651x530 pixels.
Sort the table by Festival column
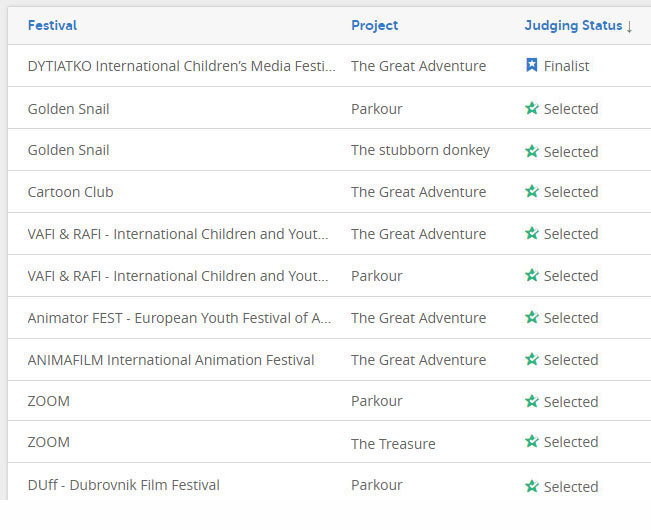pyautogui.click(x=52, y=25)
